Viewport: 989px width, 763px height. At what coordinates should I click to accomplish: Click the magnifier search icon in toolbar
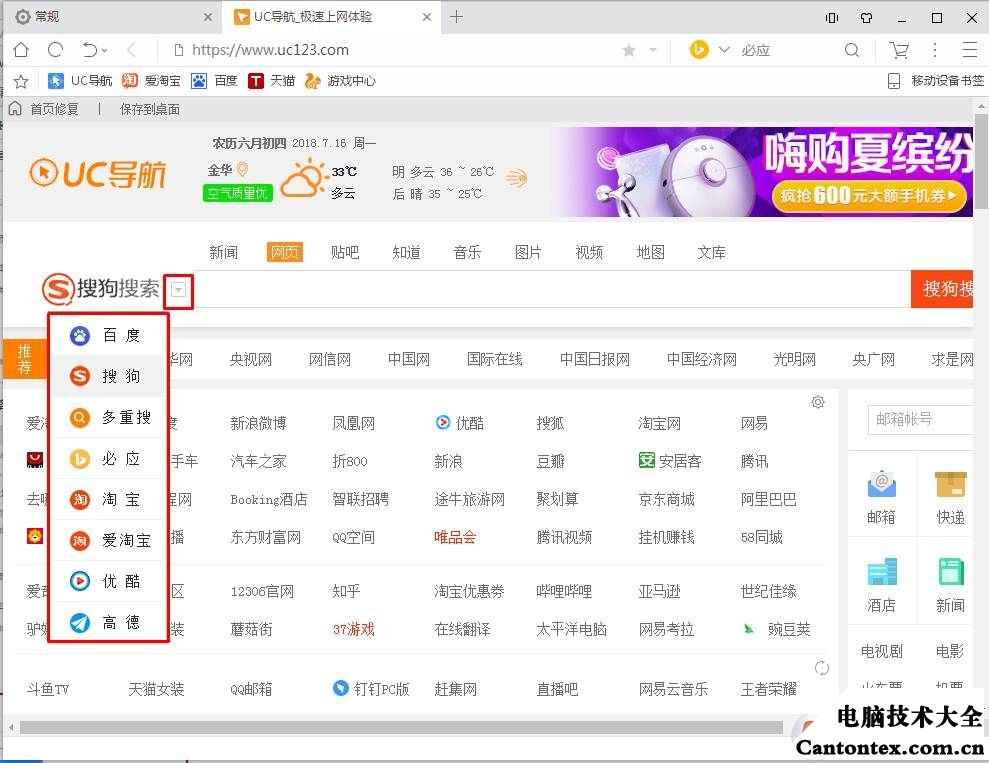tap(851, 50)
